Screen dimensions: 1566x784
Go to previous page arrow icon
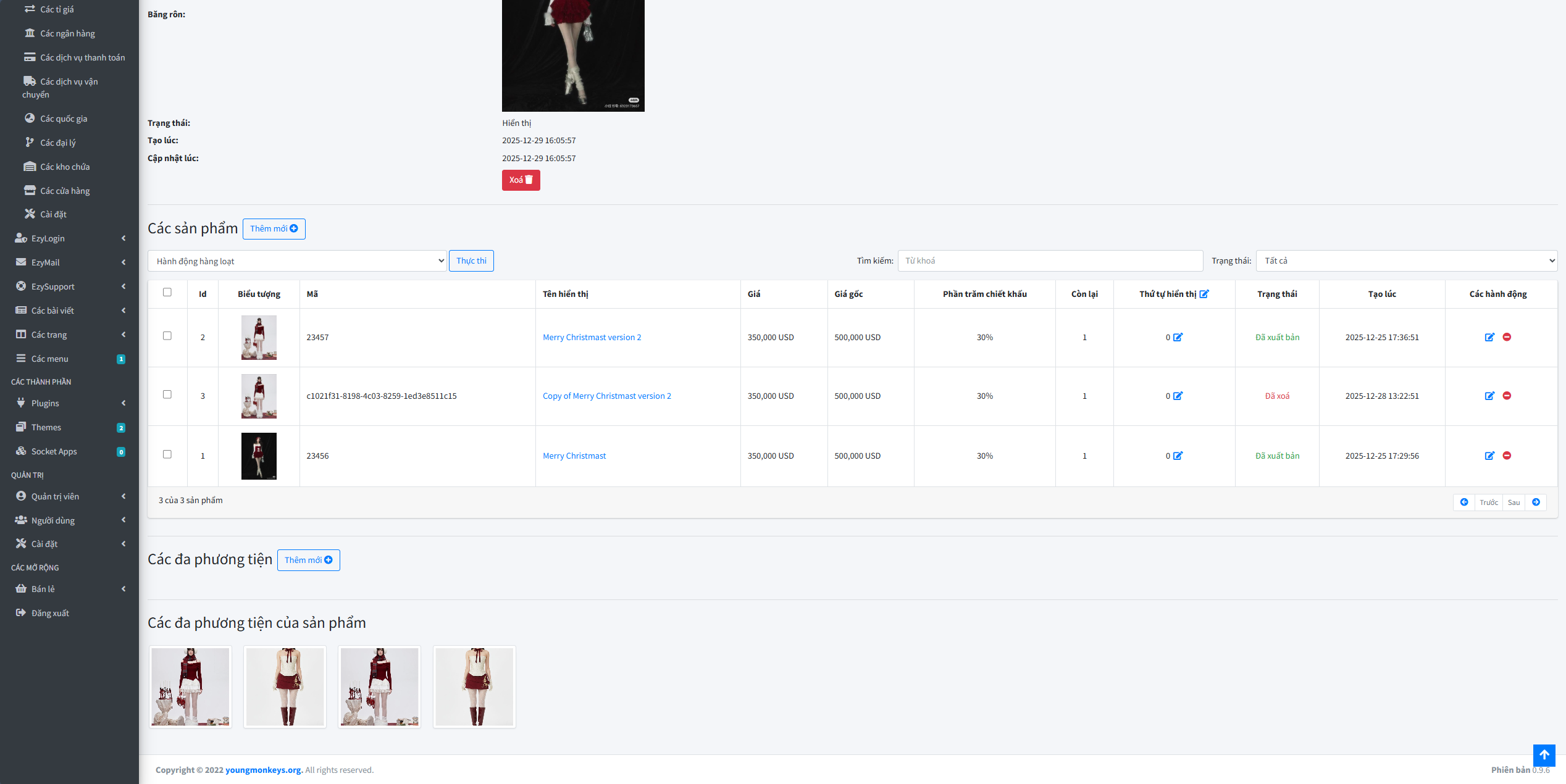coord(1463,502)
